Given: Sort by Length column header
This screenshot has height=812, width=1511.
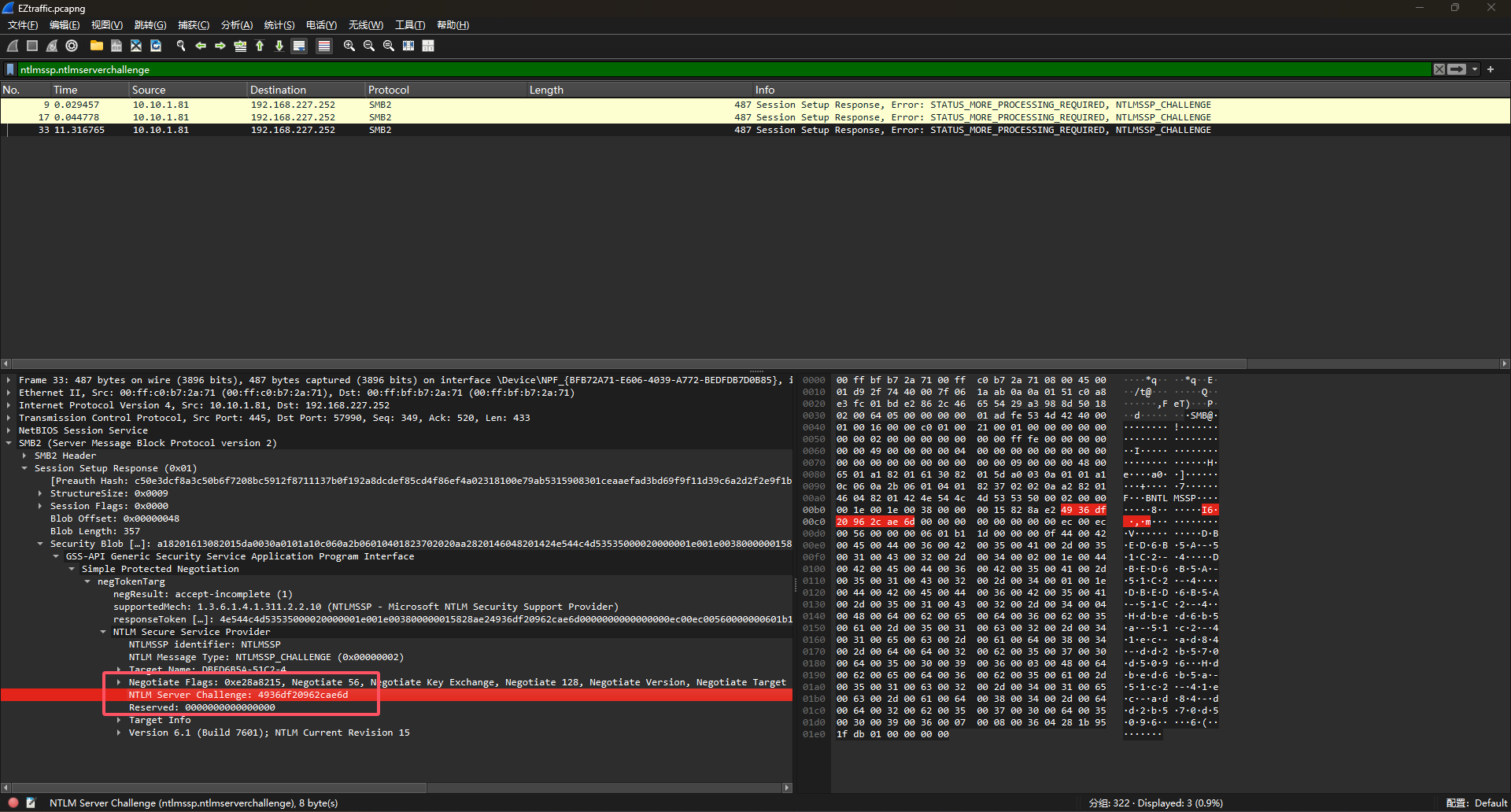Looking at the screenshot, I should tap(640, 90).
